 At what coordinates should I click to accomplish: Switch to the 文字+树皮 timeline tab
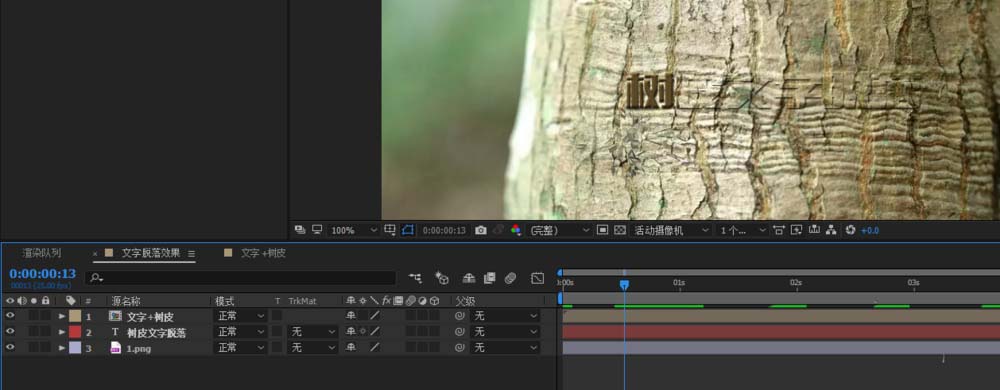(263, 253)
